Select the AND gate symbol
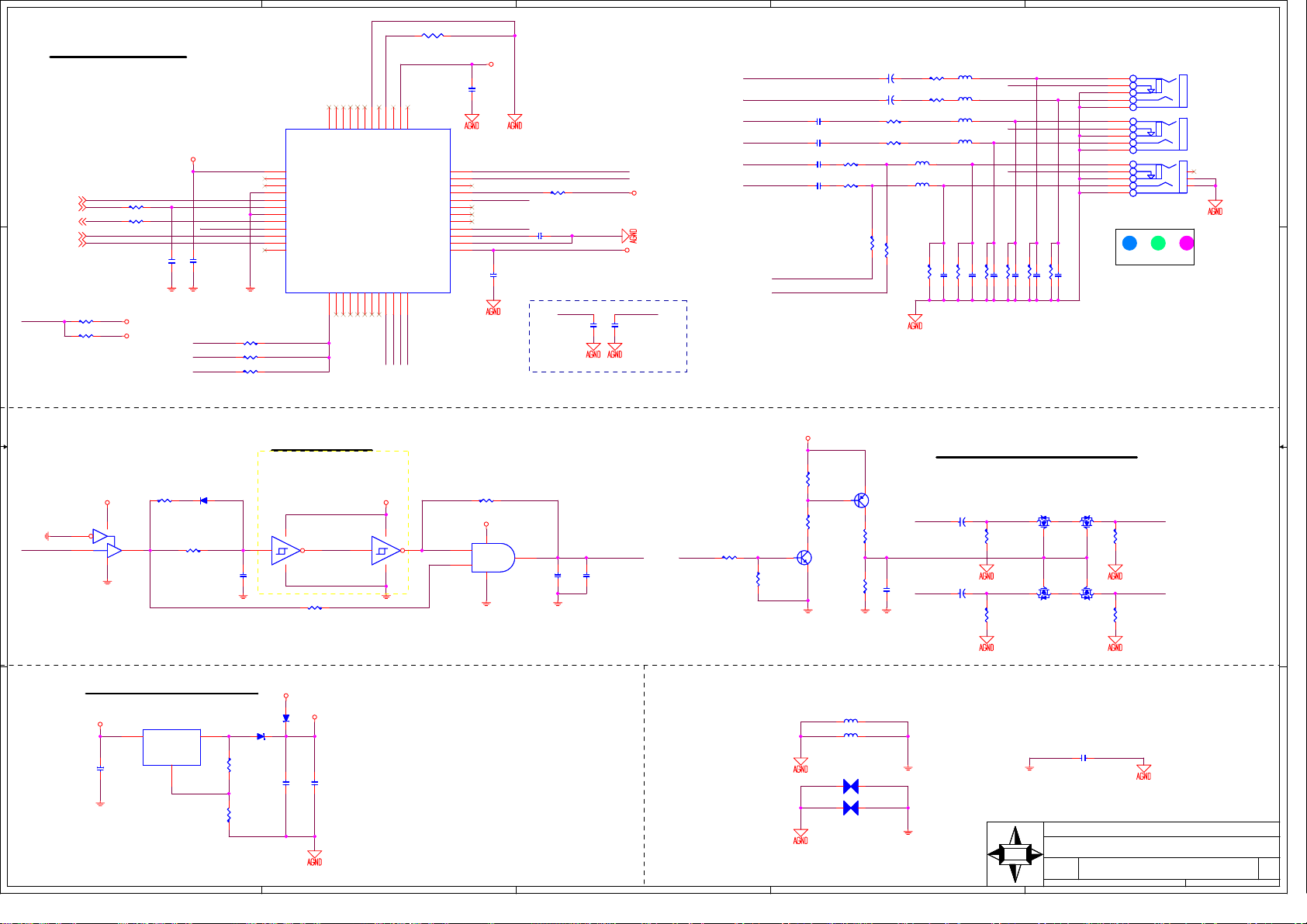This screenshot has width=1307, height=924. (493, 558)
